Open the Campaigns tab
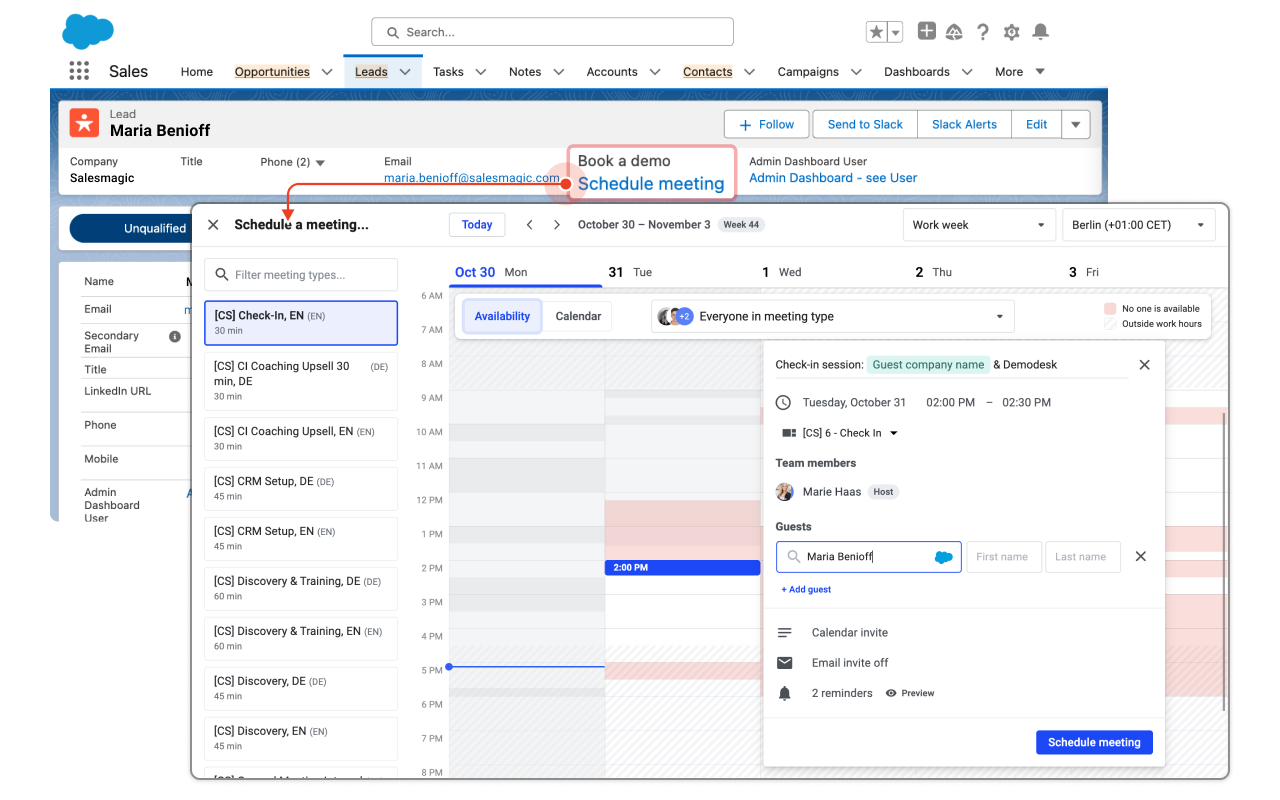This screenshot has height=800, width=1280. pos(808,72)
